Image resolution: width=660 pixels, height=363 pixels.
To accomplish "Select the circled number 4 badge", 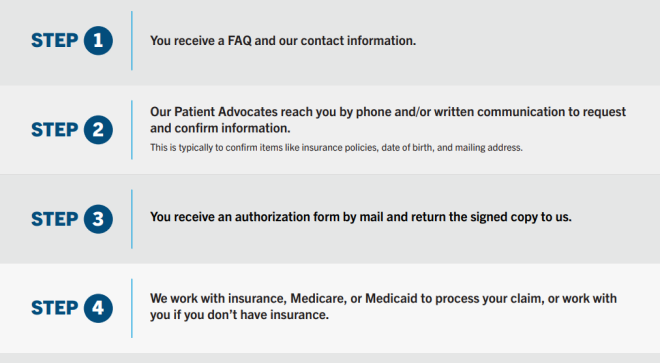I will point(98,308).
